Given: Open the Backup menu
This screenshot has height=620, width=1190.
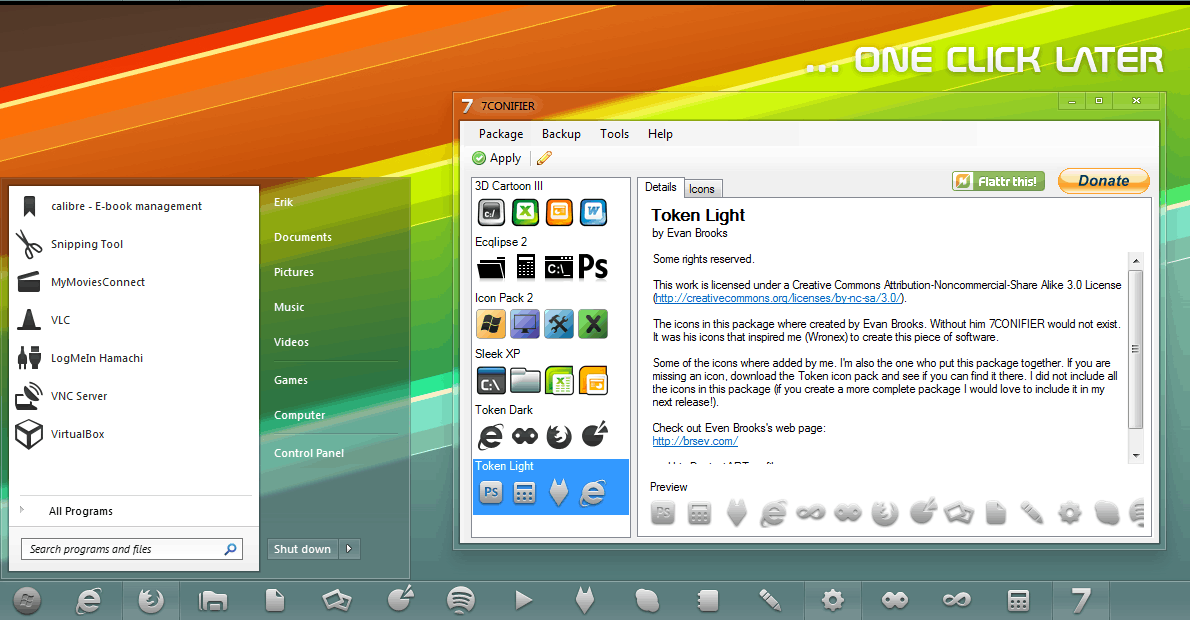Looking at the screenshot, I should [561, 134].
